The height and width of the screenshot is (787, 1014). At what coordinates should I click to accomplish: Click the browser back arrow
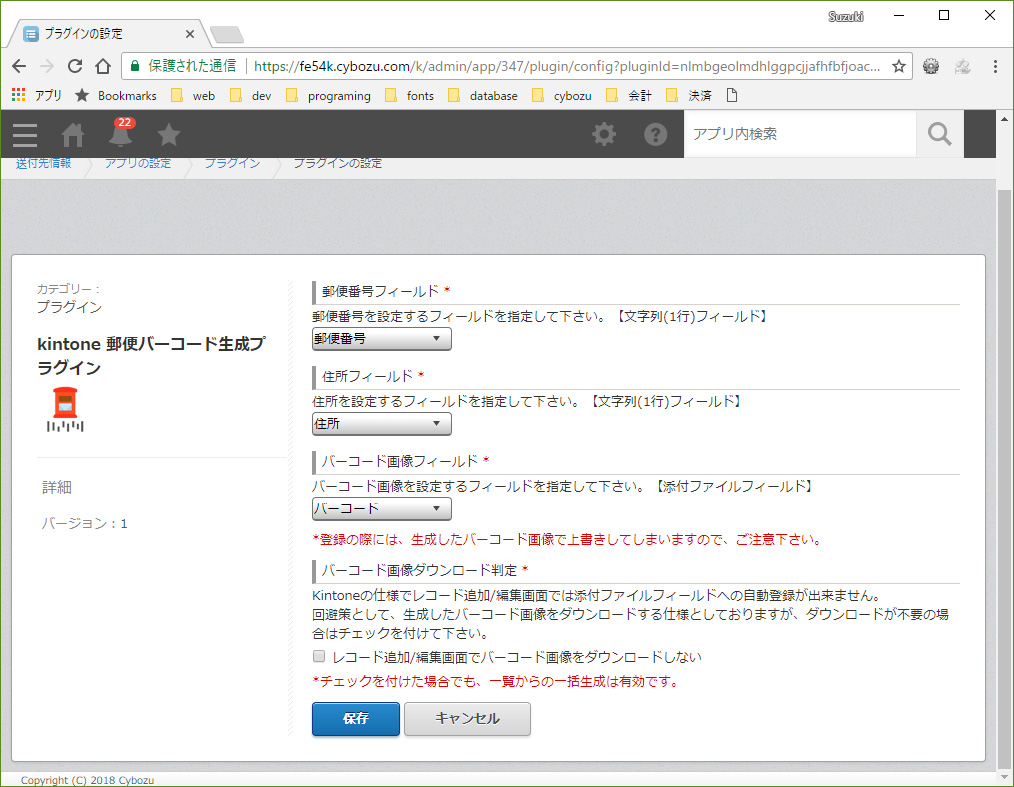pyautogui.click(x=19, y=66)
